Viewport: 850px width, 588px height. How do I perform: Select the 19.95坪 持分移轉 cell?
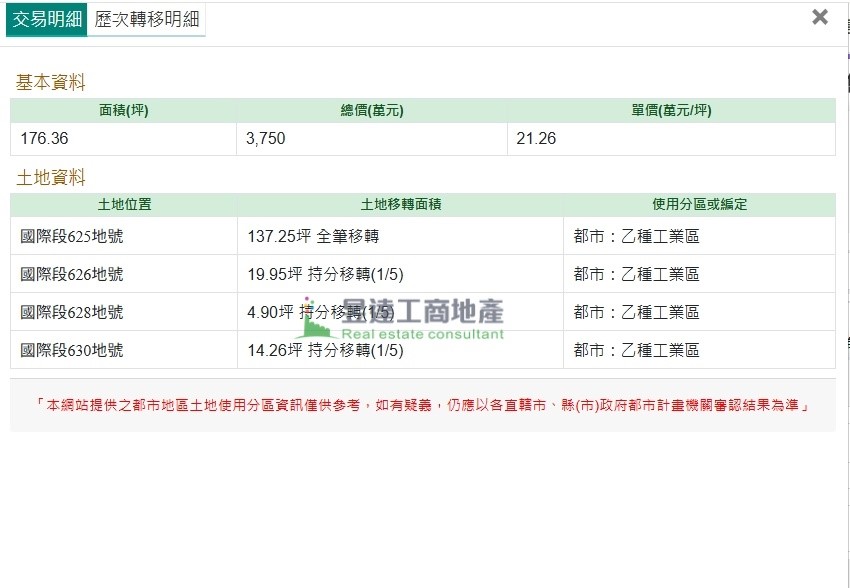click(x=325, y=275)
